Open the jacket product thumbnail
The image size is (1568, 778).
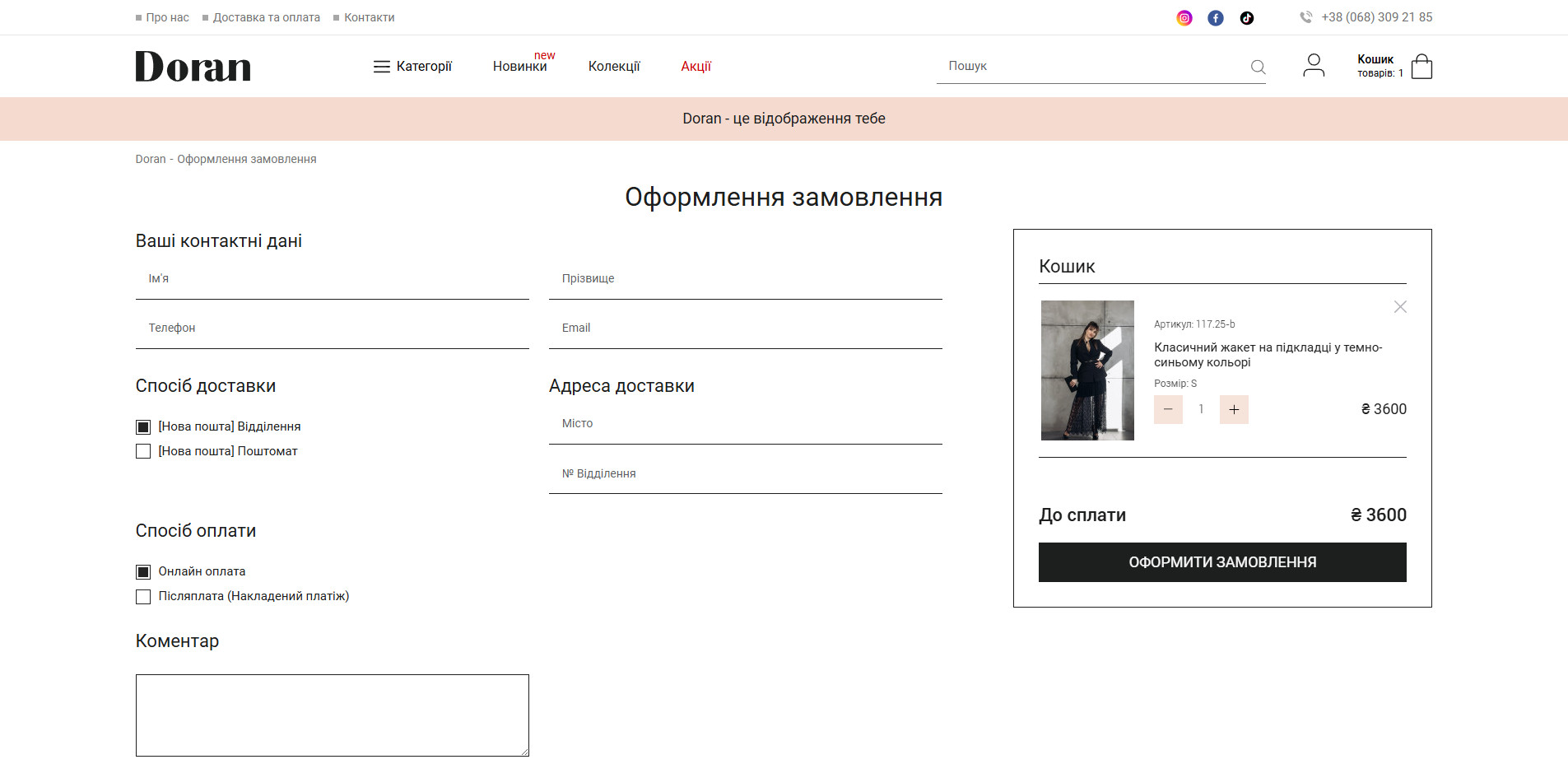pyautogui.click(x=1087, y=370)
